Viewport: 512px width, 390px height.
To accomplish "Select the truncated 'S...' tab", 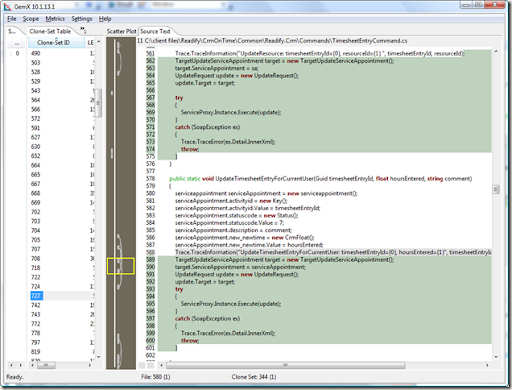I will coord(12,31).
